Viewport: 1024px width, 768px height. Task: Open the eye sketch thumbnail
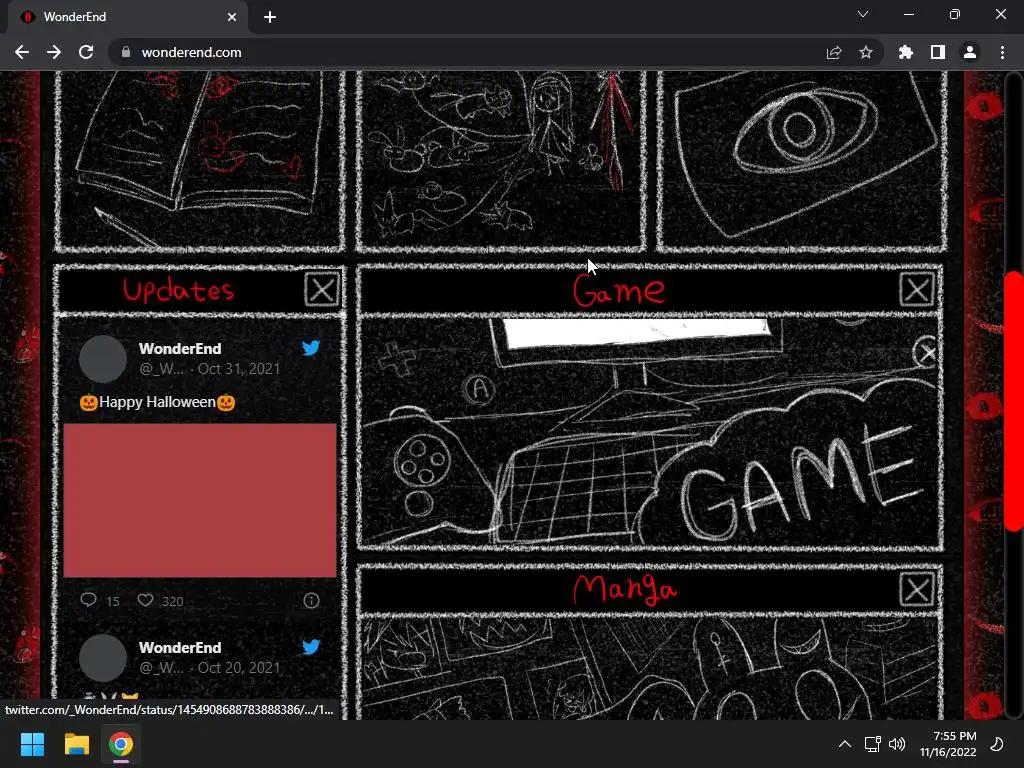coord(801,160)
